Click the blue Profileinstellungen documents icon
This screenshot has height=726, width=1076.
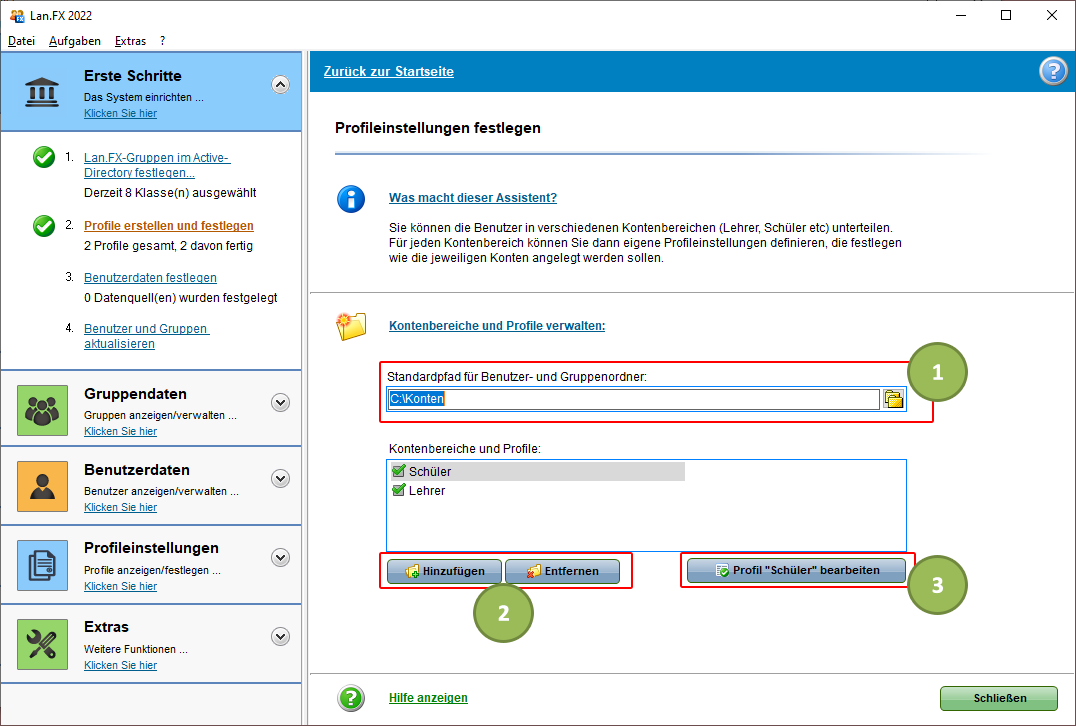(x=42, y=564)
